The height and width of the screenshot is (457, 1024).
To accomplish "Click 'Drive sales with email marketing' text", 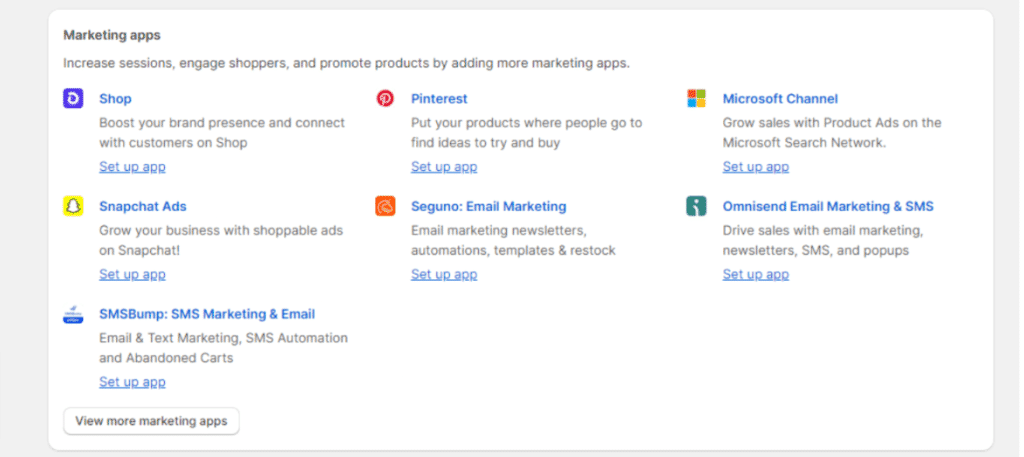I will pos(822,240).
